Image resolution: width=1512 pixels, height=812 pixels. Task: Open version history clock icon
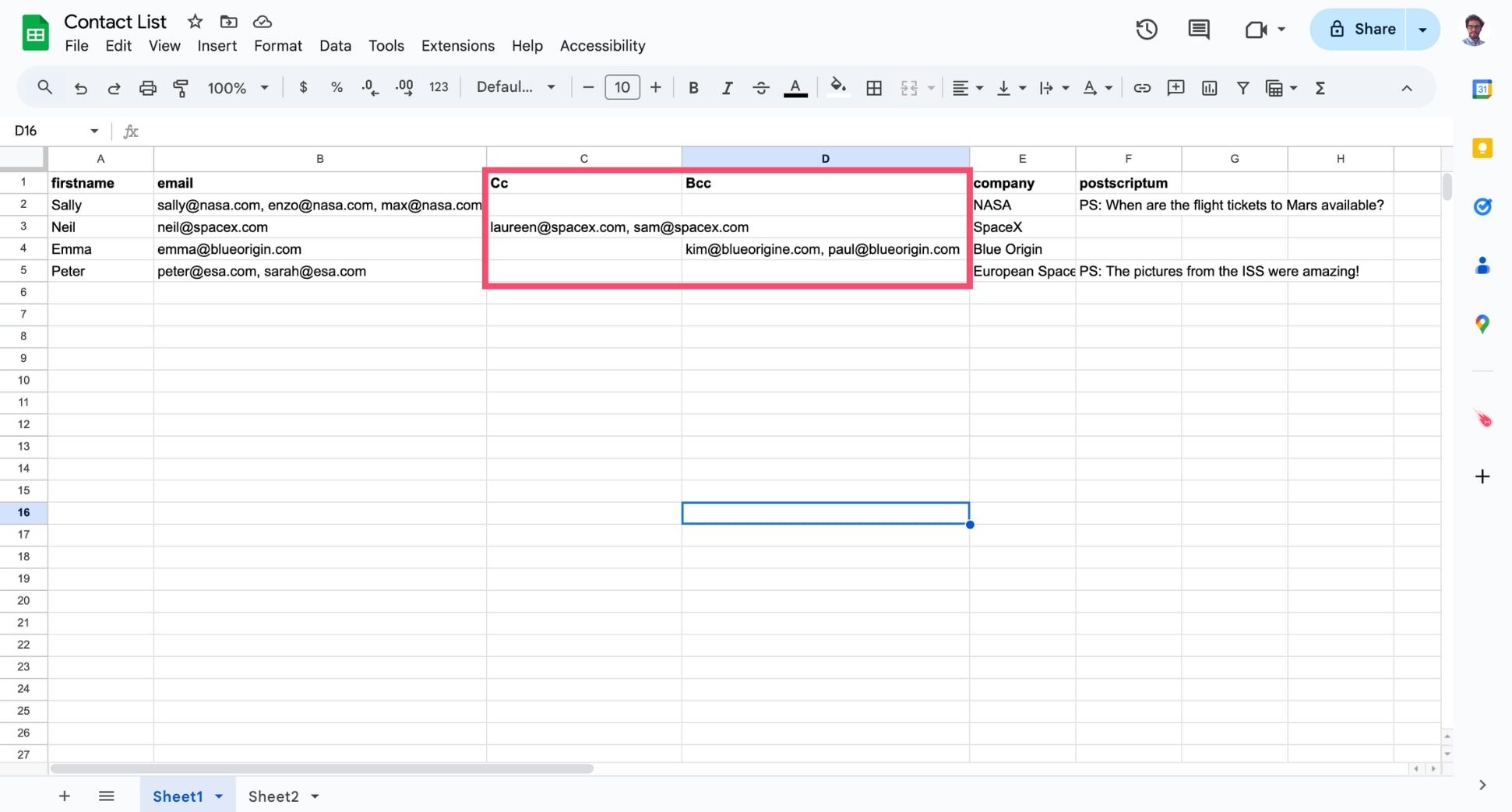coord(1147,30)
